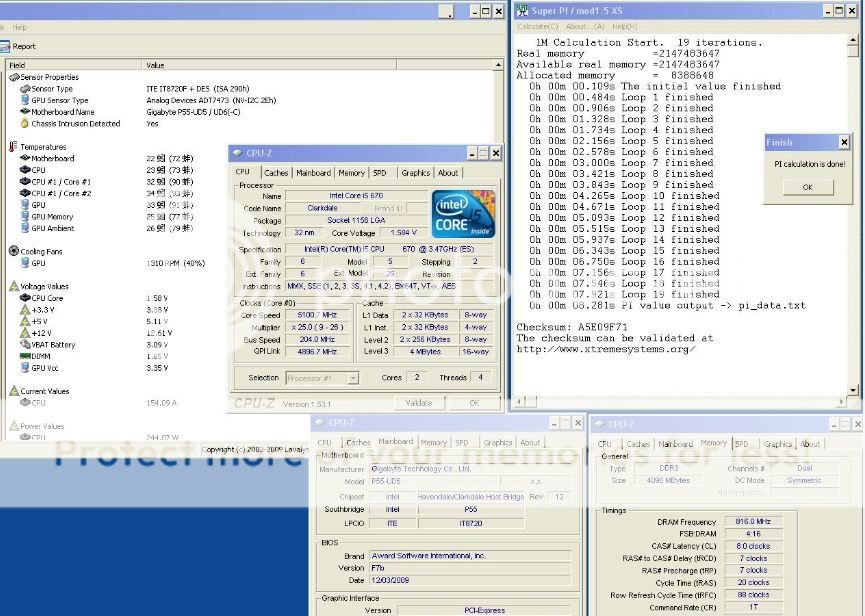865x616 pixels.
Task: Close the Finish dialog
Action: [844, 142]
